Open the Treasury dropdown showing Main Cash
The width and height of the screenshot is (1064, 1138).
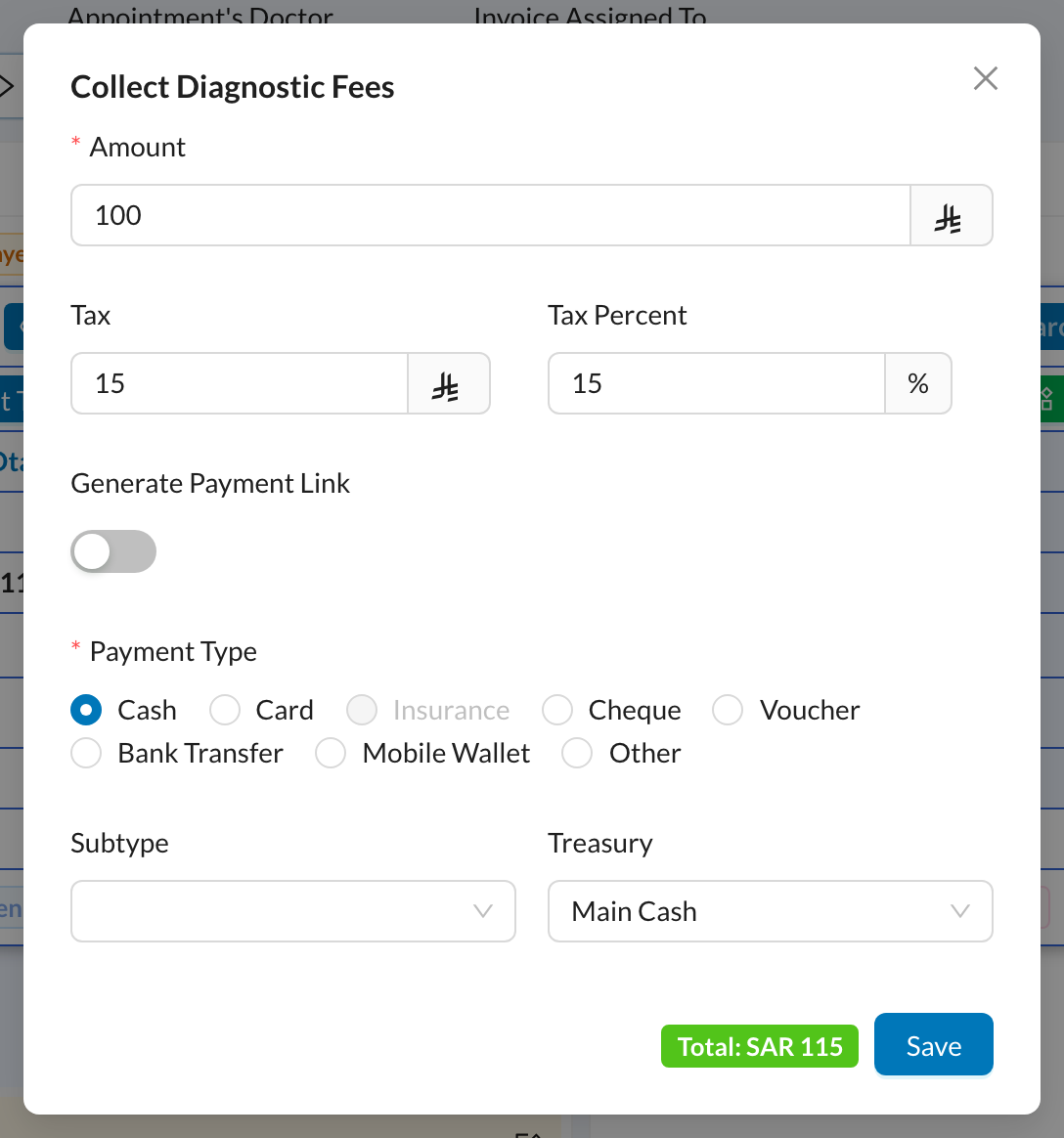pos(770,911)
